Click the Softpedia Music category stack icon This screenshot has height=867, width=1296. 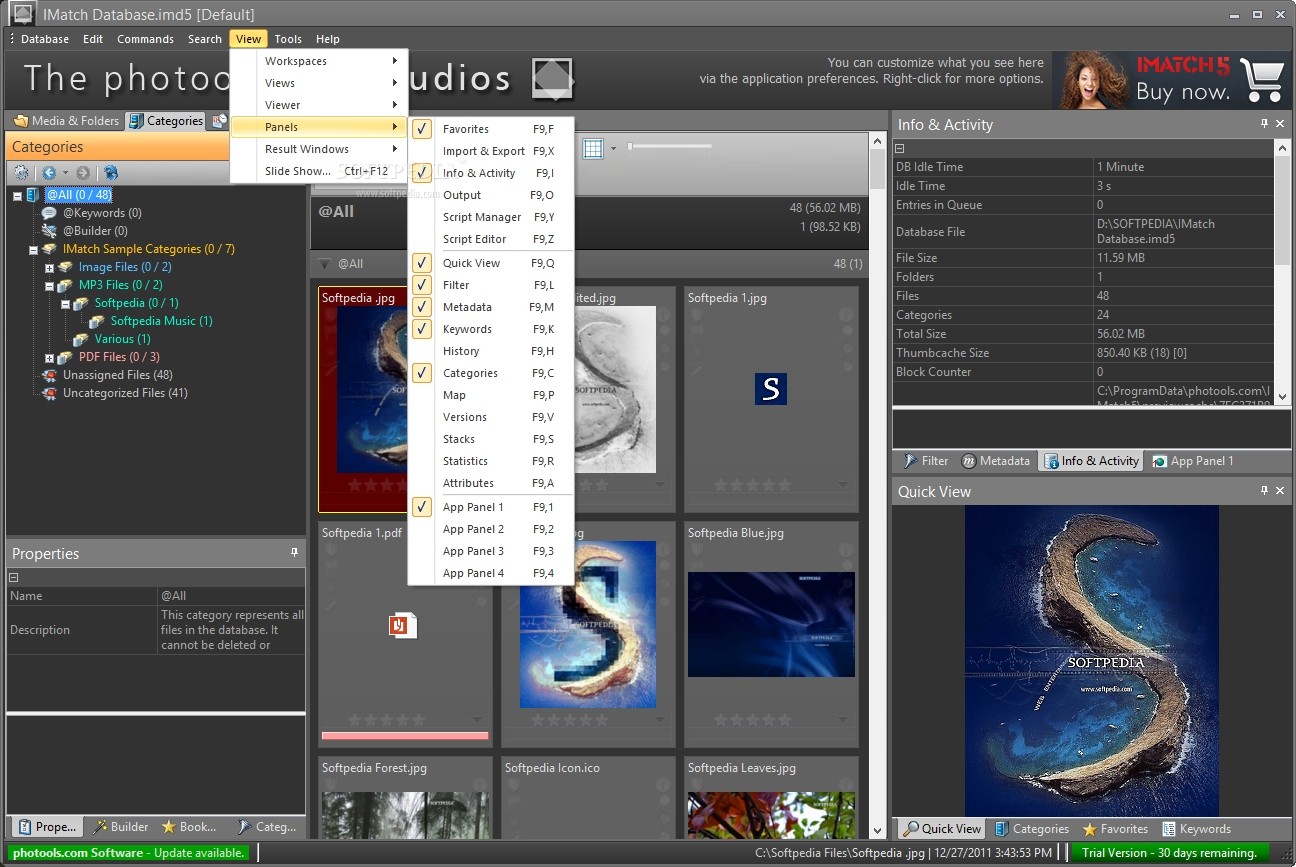[97, 321]
